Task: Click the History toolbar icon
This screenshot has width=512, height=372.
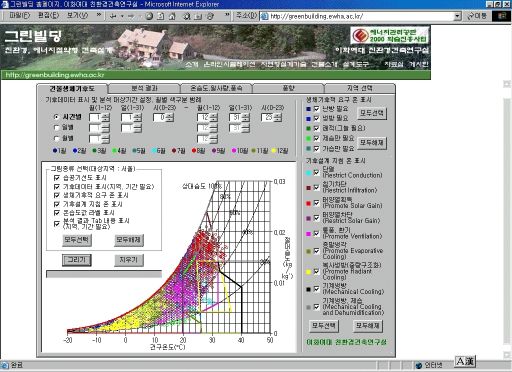Action: tap(210, 16)
